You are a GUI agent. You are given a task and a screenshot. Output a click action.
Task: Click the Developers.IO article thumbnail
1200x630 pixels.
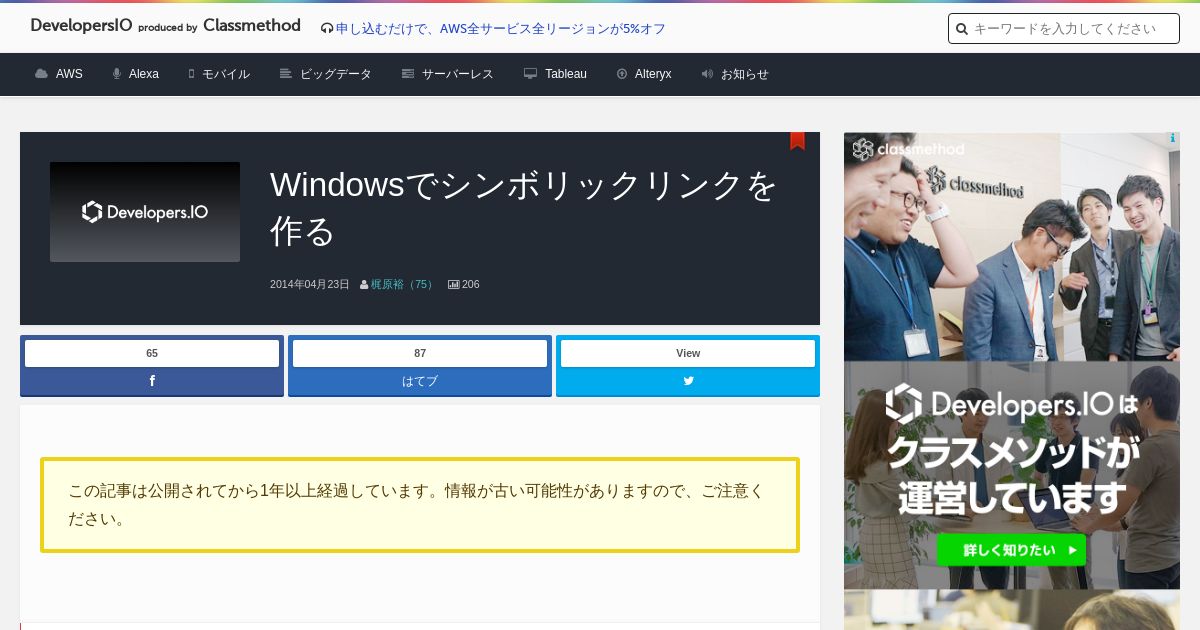coord(145,212)
